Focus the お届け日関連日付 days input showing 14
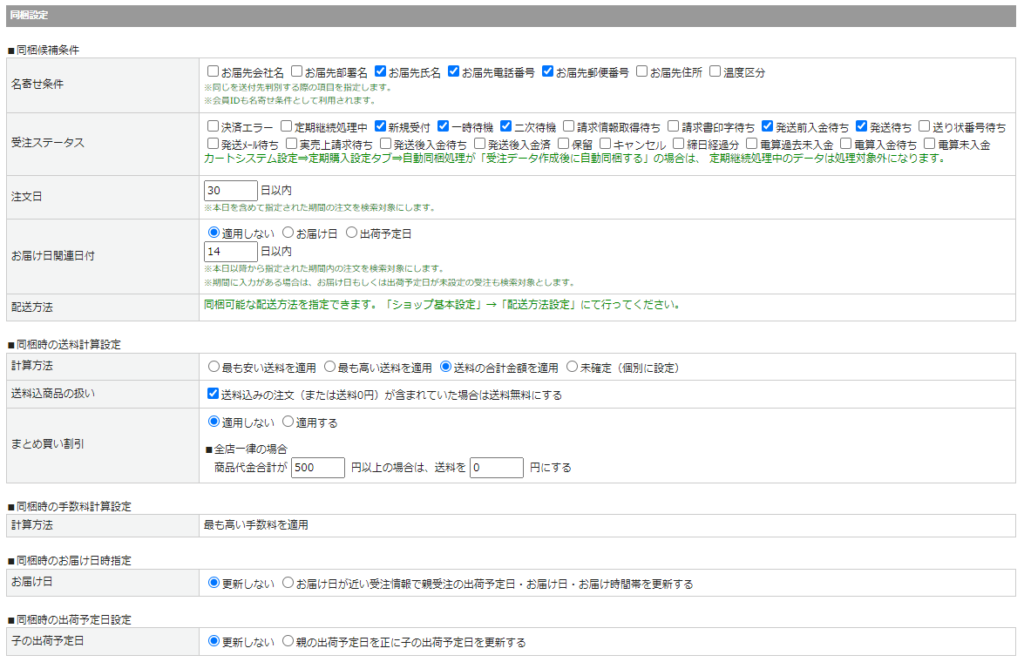Image resolution: width=1024 pixels, height=662 pixels. coord(230,252)
